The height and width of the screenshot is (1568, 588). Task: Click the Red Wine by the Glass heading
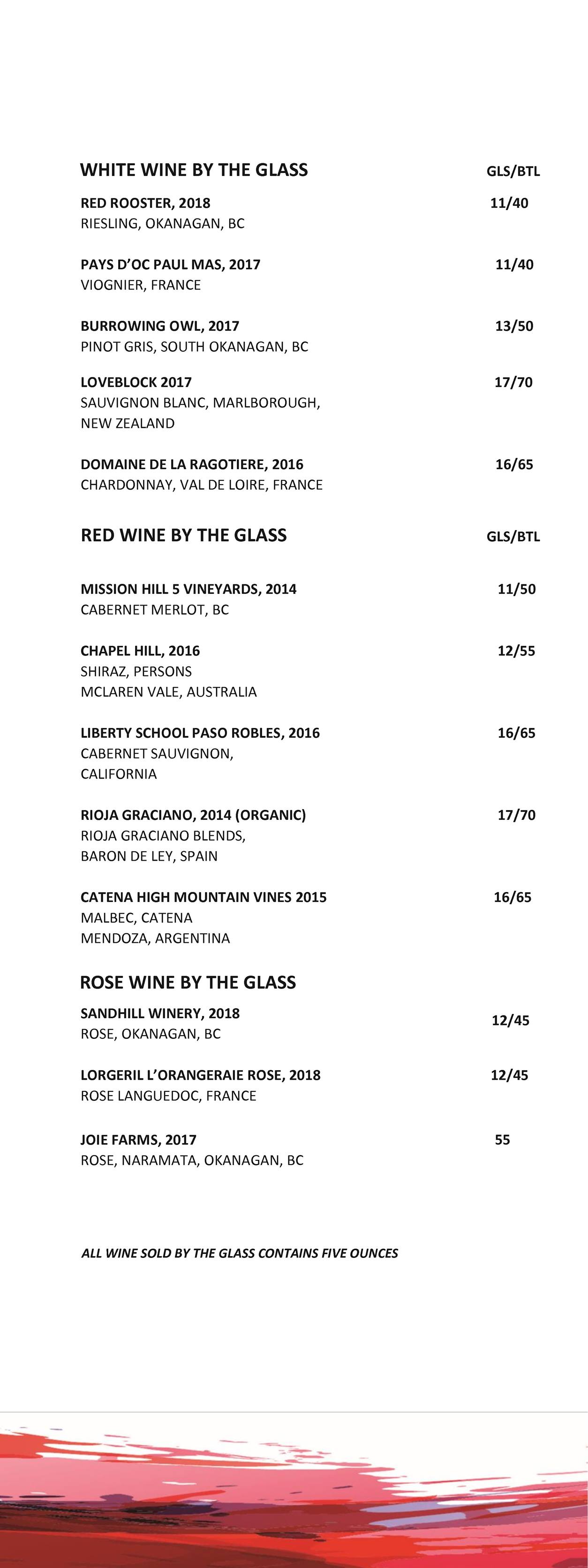tap(183, 536)
